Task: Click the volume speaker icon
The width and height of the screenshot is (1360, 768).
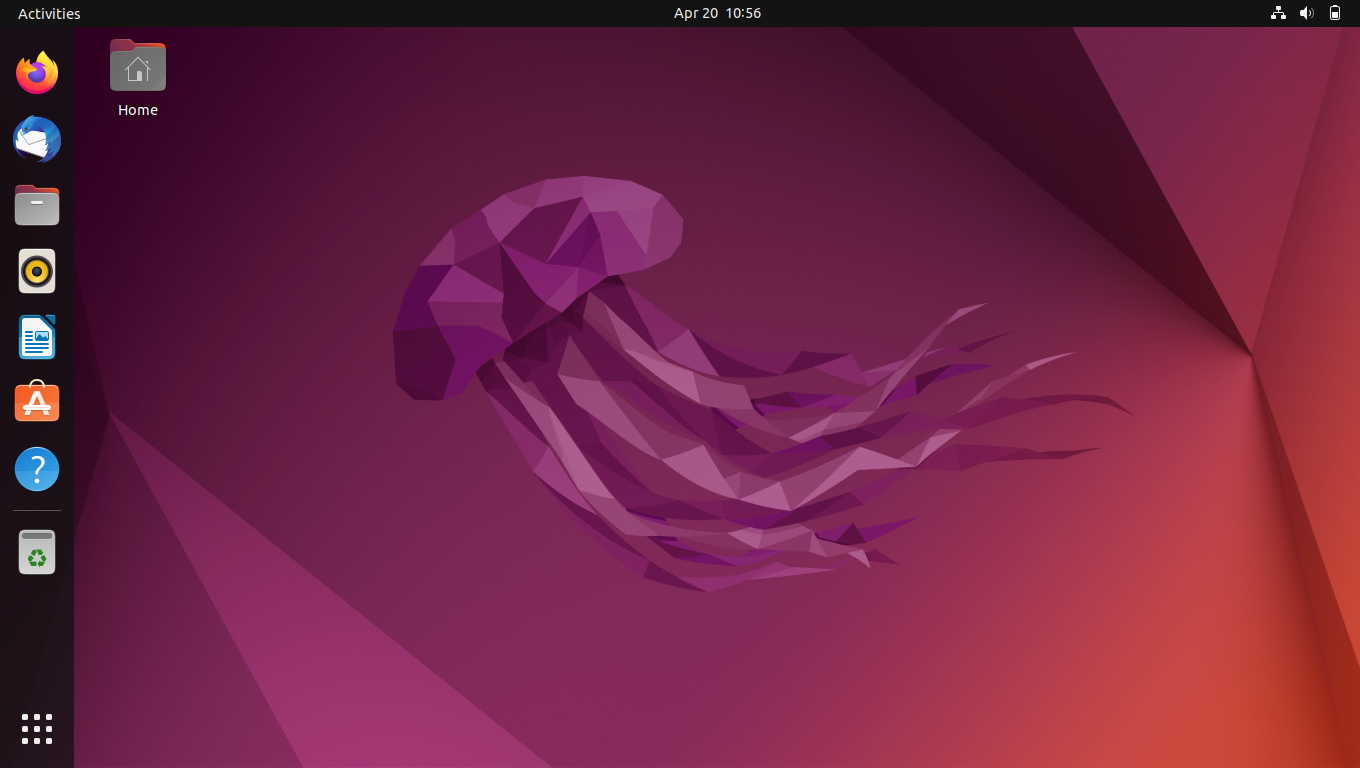Action: (x=1306, y=13)
